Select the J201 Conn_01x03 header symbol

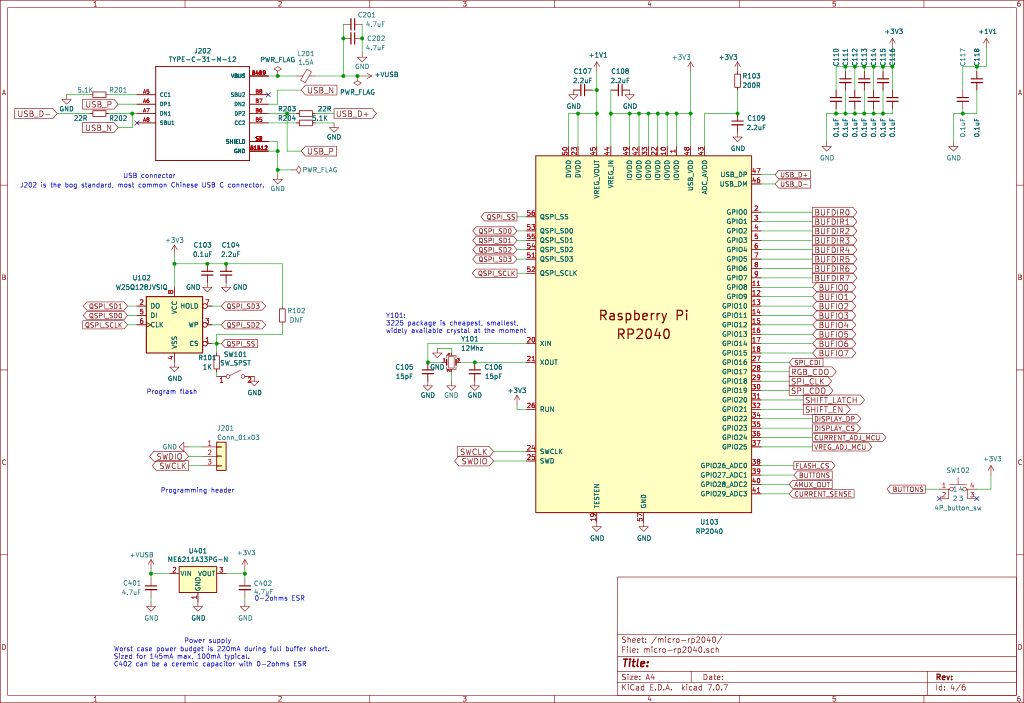[x=221, y=456]
